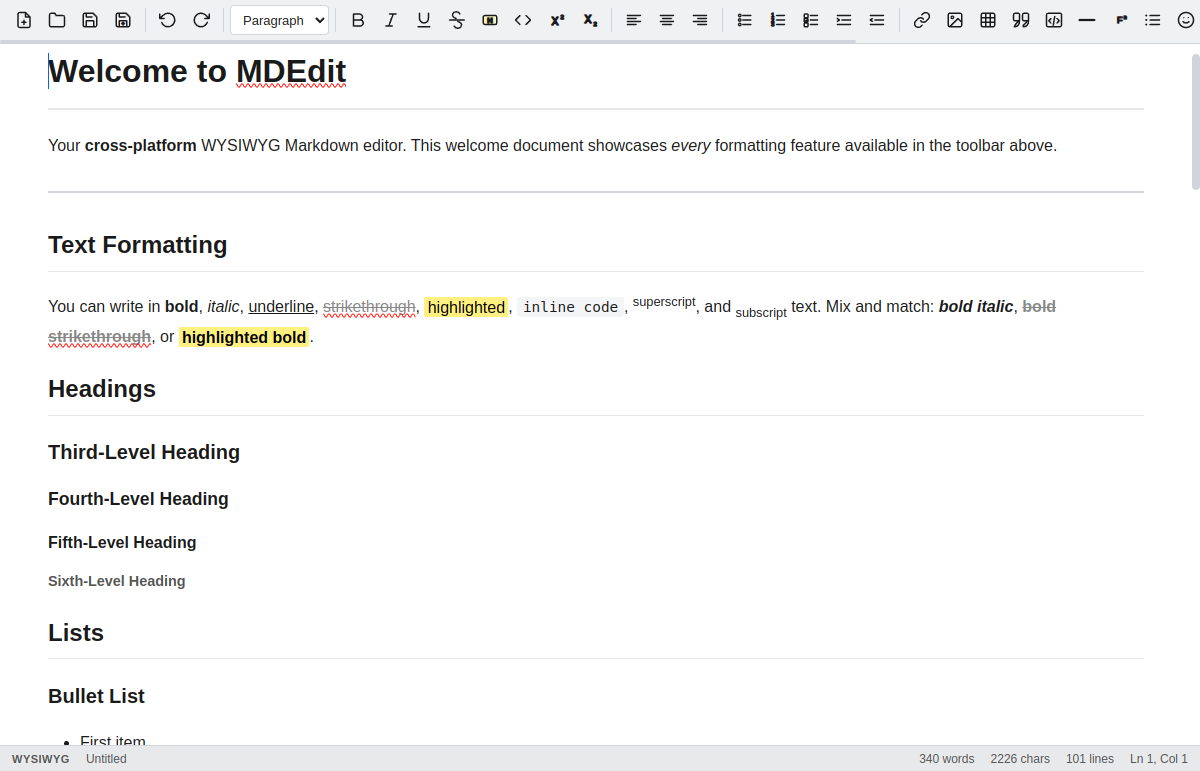1200x771 pixels.
Task: Insert a code block
Action: [1054, 20]
